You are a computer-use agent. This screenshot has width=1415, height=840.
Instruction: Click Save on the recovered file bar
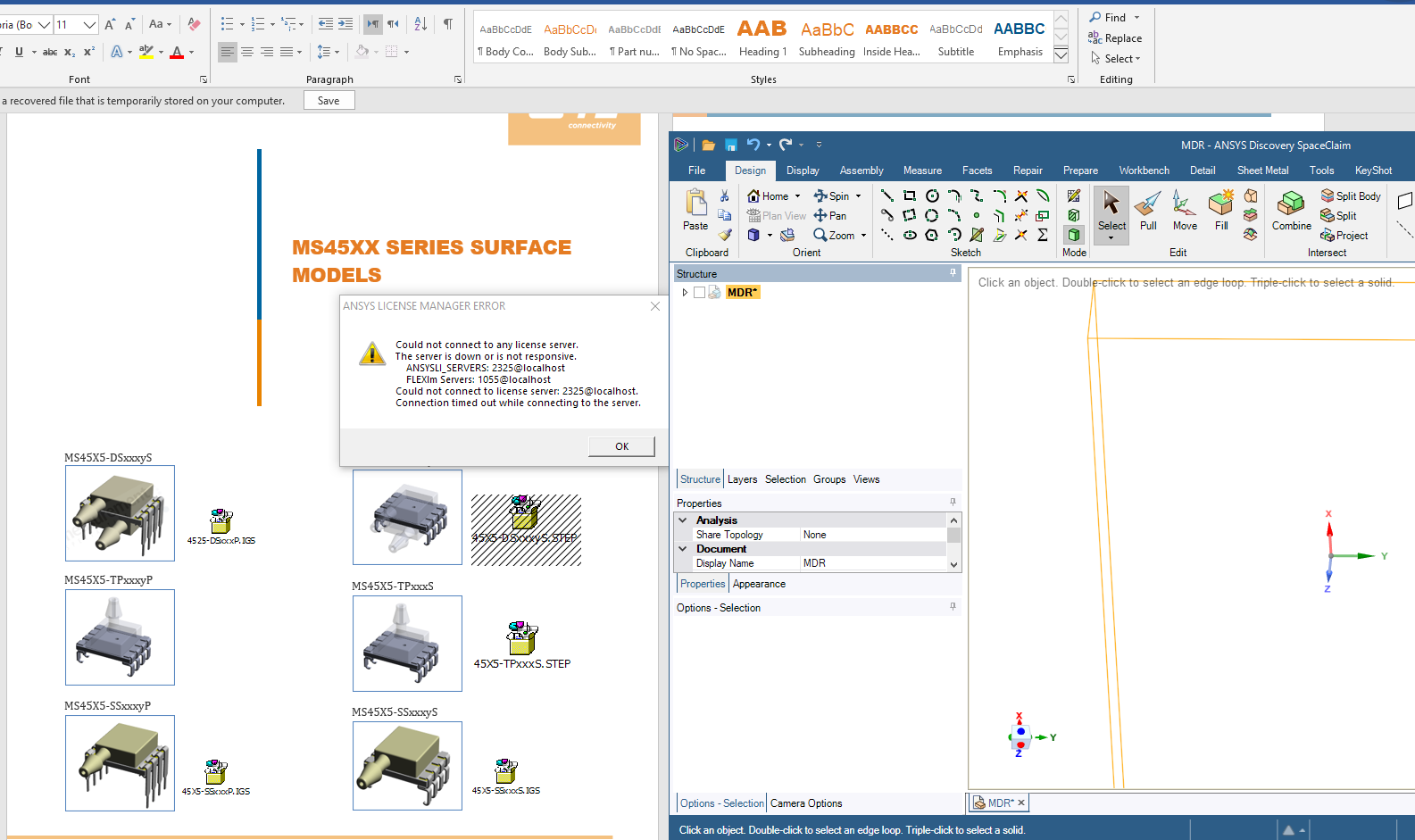point(329,101)
